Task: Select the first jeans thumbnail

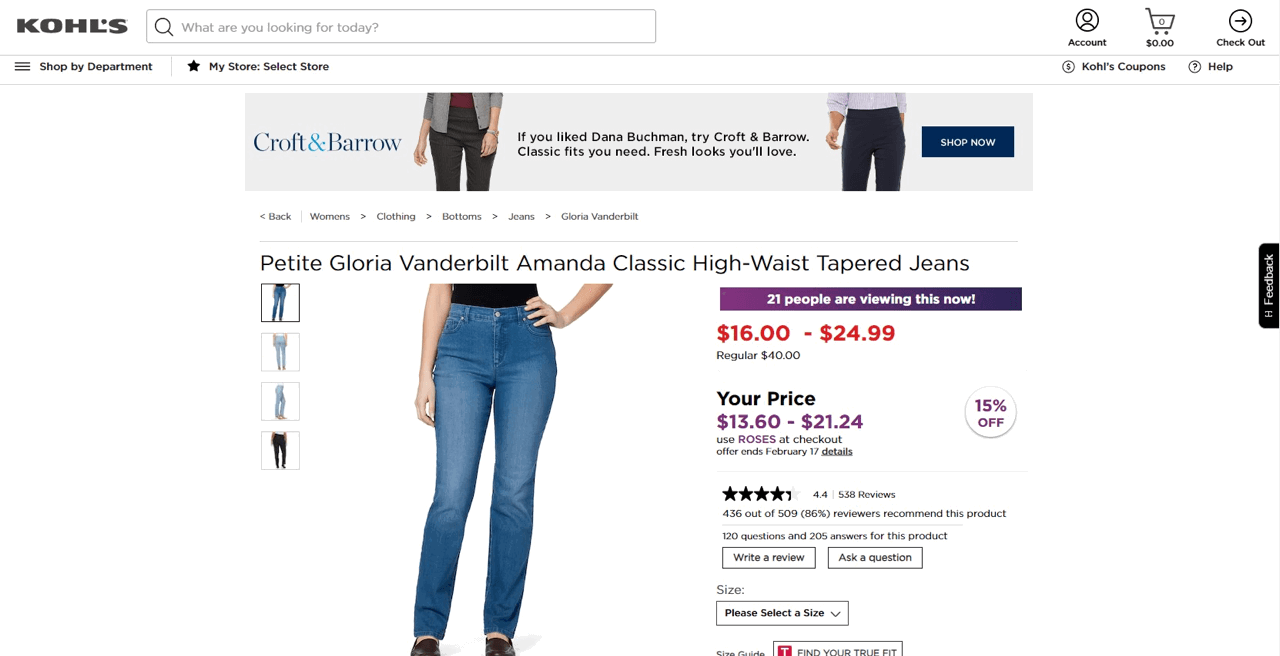Action: tap(280, 302)
